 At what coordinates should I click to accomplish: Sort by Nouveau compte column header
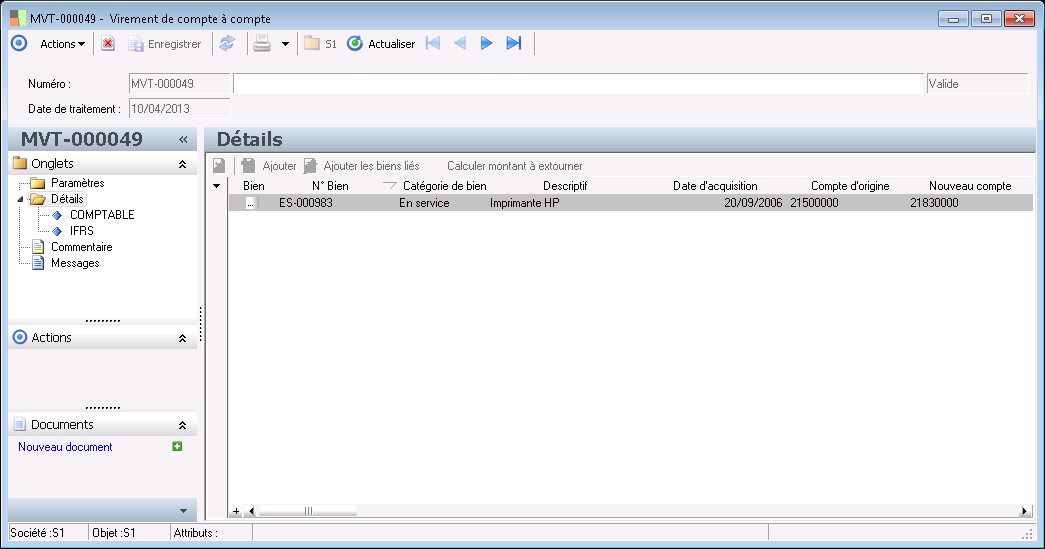[970, 186]
